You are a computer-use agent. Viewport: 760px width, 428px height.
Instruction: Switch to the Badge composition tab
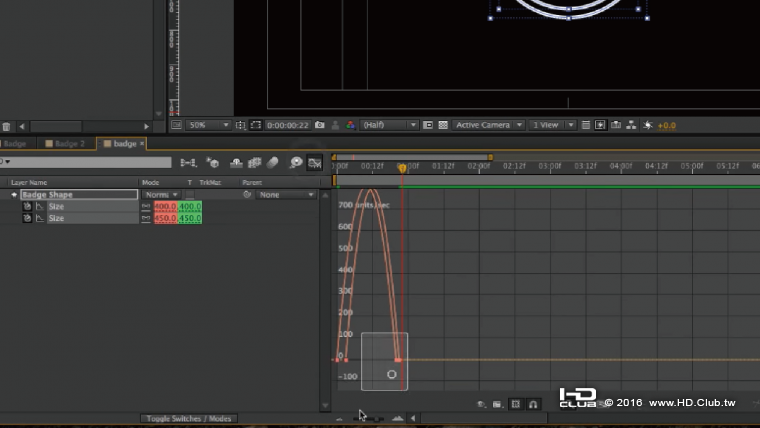(15, 143)
